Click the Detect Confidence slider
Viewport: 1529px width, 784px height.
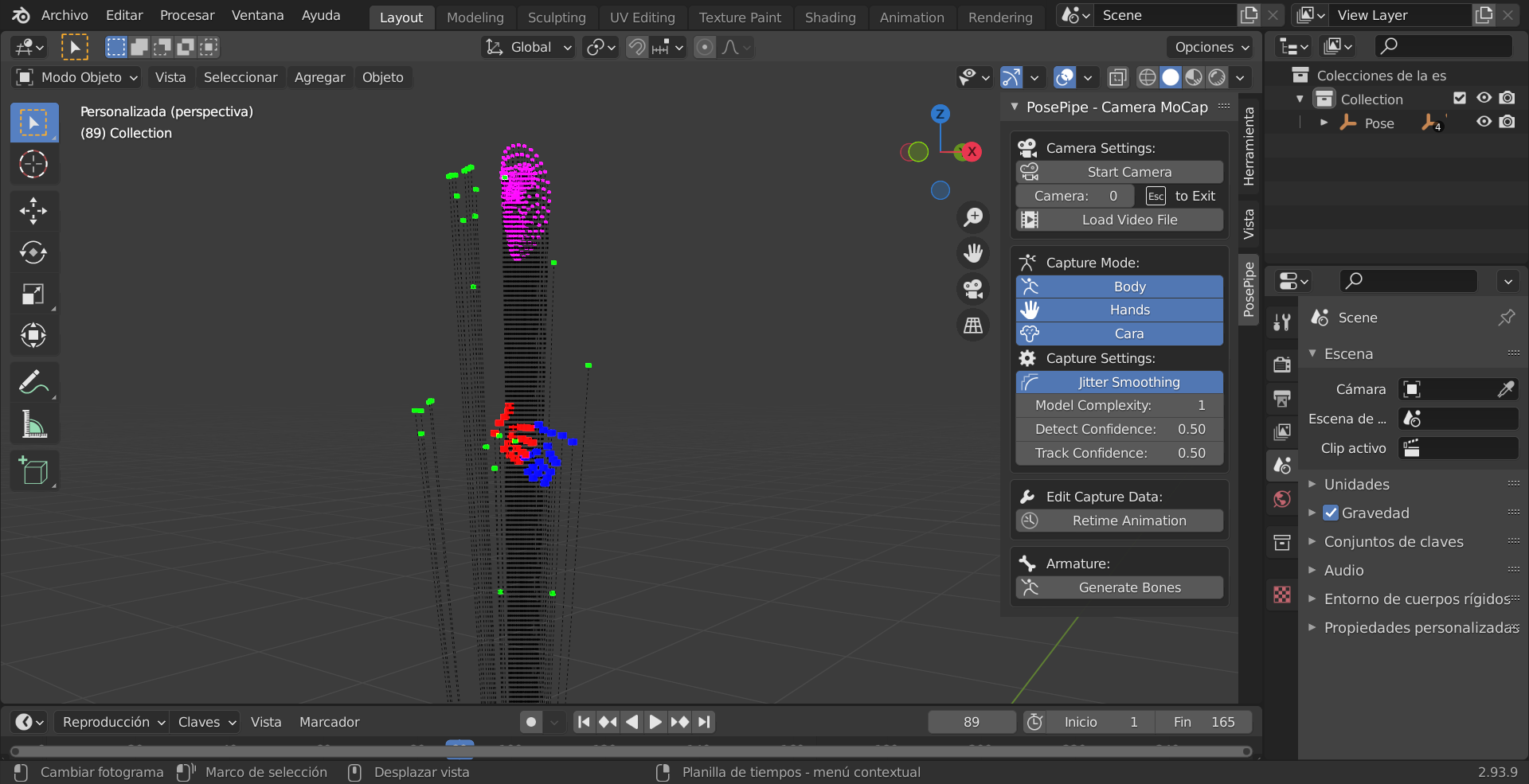pos(1119,429)
